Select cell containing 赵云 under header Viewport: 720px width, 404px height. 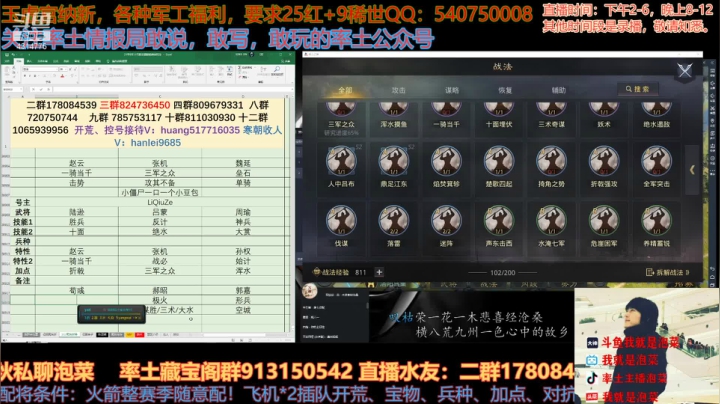tap(77, 163)
